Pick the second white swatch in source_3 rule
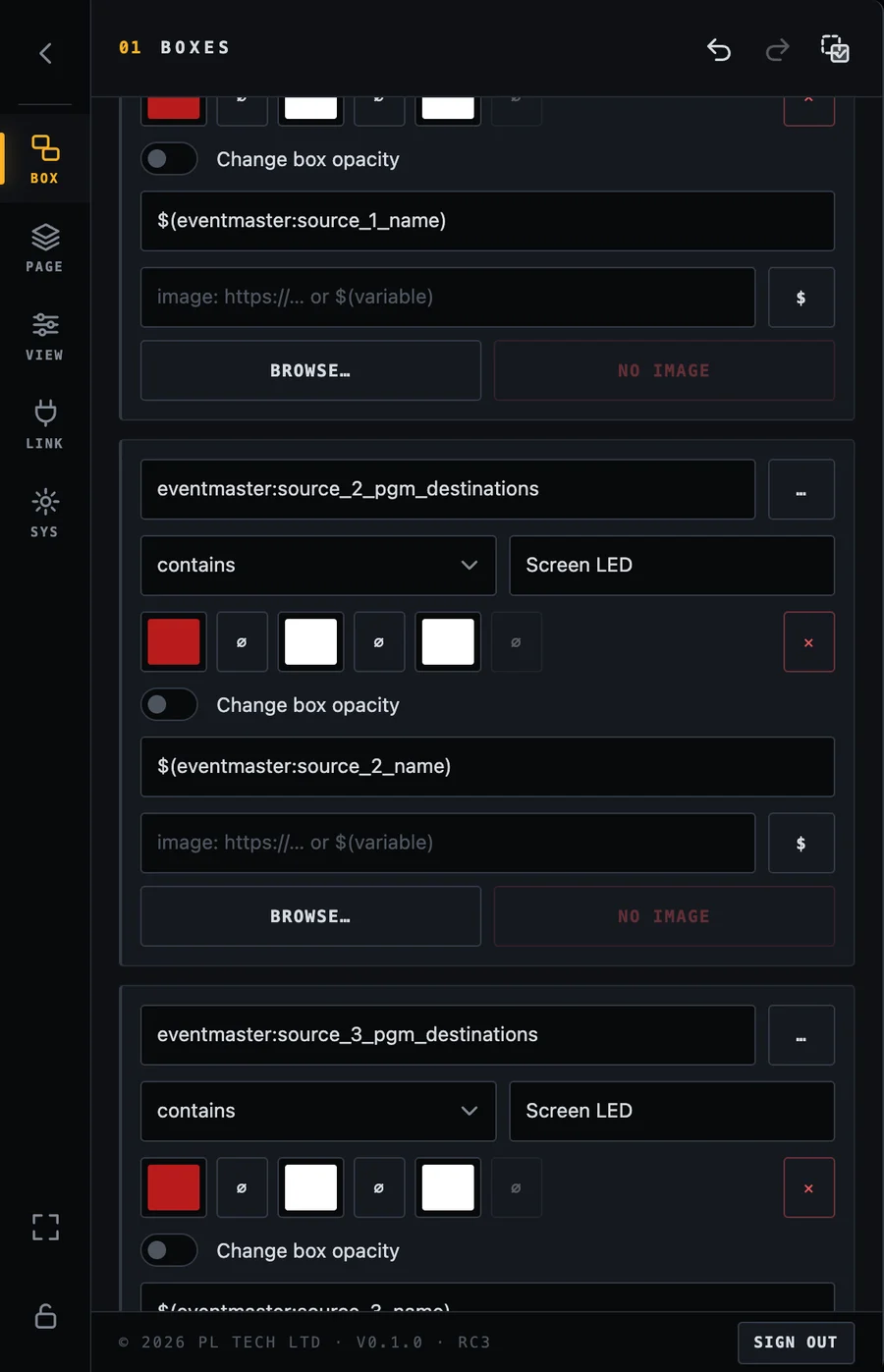Screen dimensions: 884x1372 448,1187
